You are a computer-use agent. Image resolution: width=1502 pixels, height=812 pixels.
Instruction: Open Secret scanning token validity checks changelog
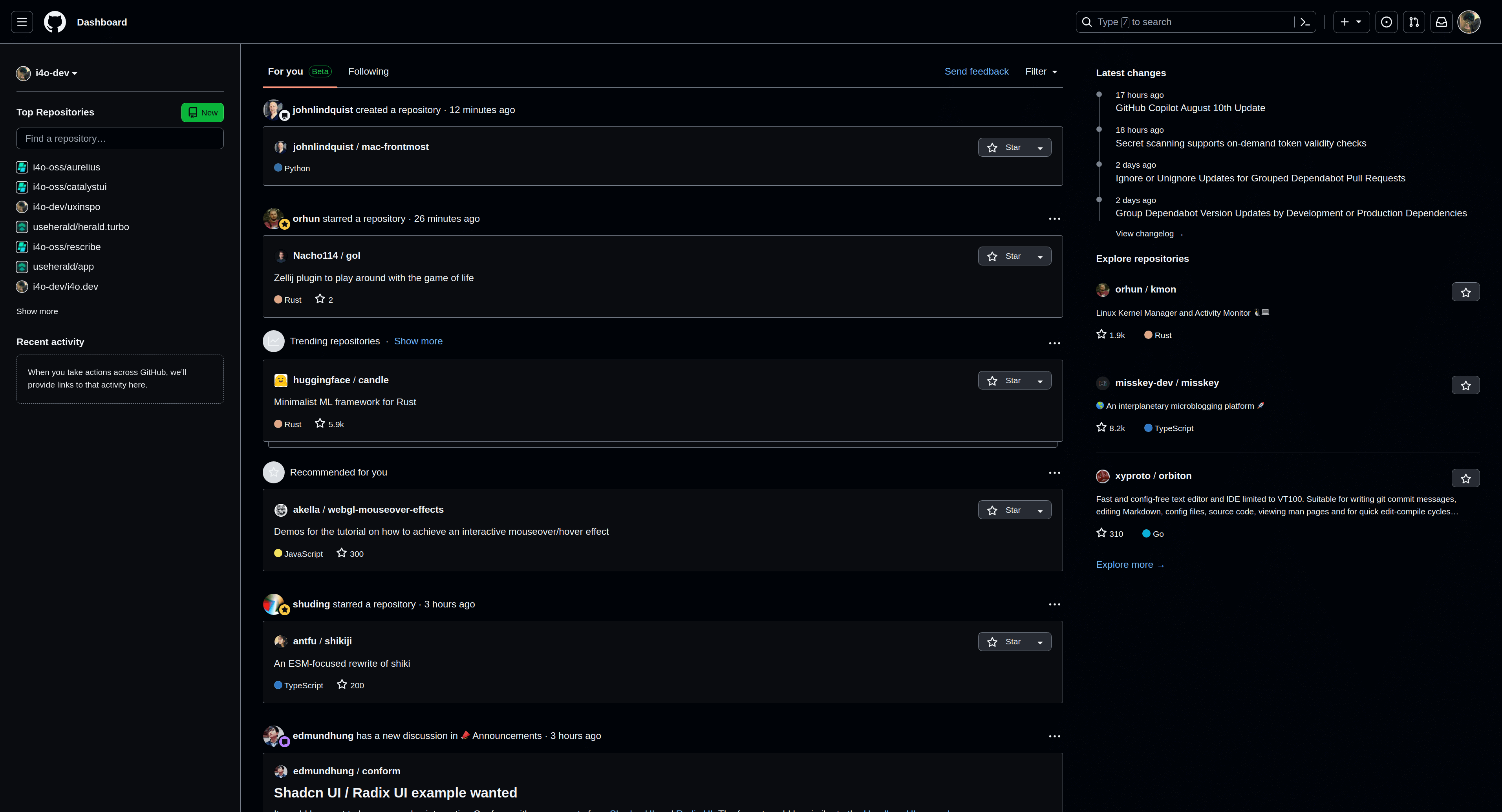click(x=1241, y=143)
